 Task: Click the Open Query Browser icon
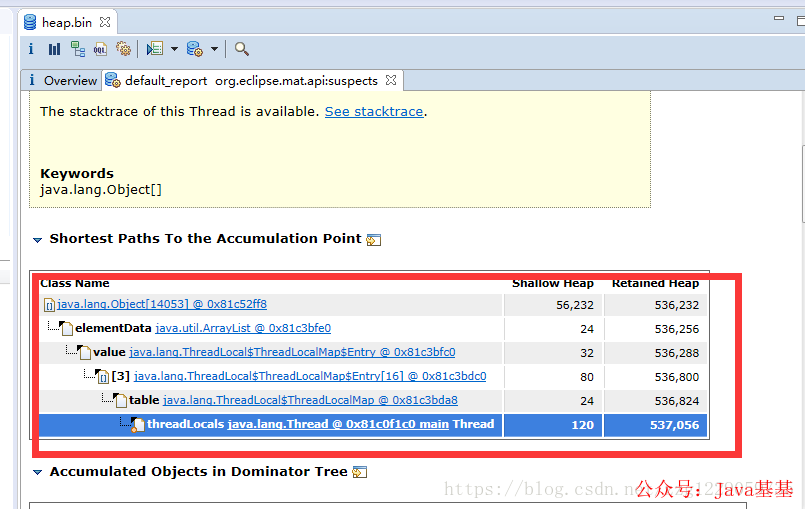click(195, 49)
